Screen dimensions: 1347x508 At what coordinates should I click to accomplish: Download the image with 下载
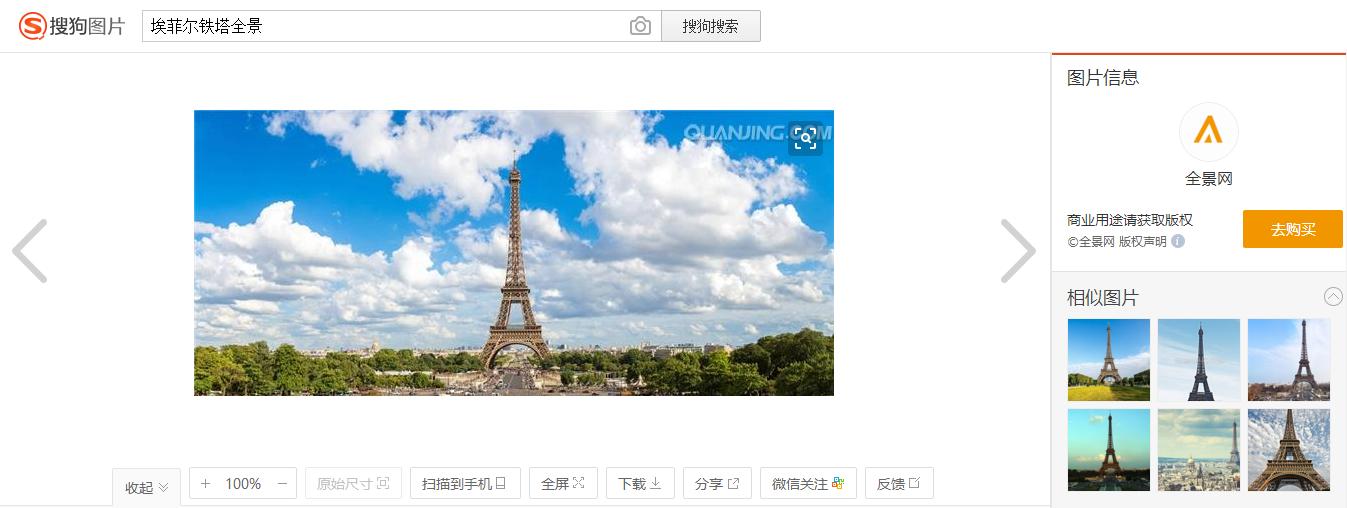(640, 484)
